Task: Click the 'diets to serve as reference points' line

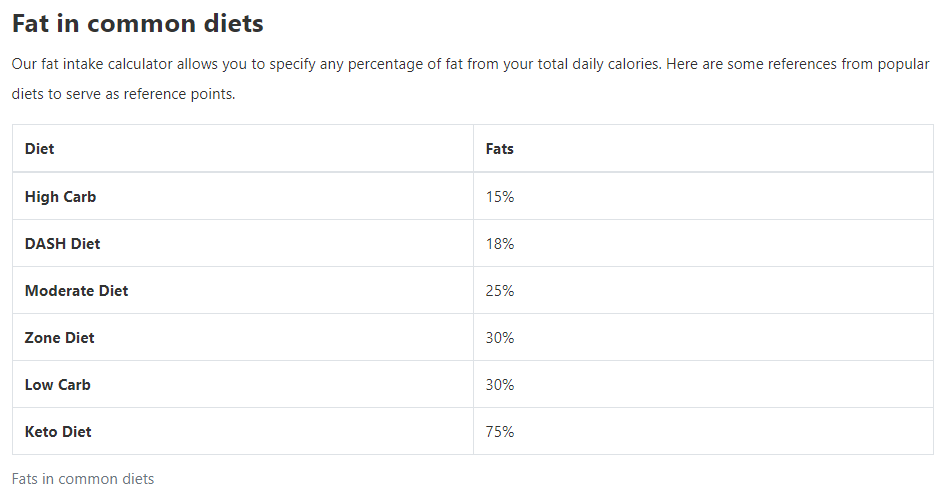Action: point(124,94)
